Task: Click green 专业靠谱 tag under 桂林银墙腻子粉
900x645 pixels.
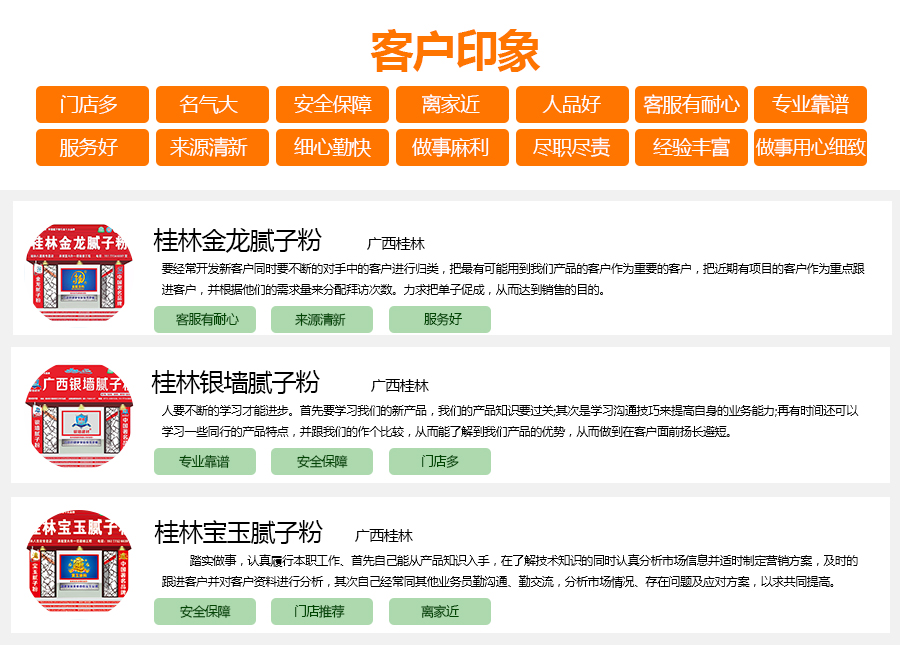Action: click(205, 461)
